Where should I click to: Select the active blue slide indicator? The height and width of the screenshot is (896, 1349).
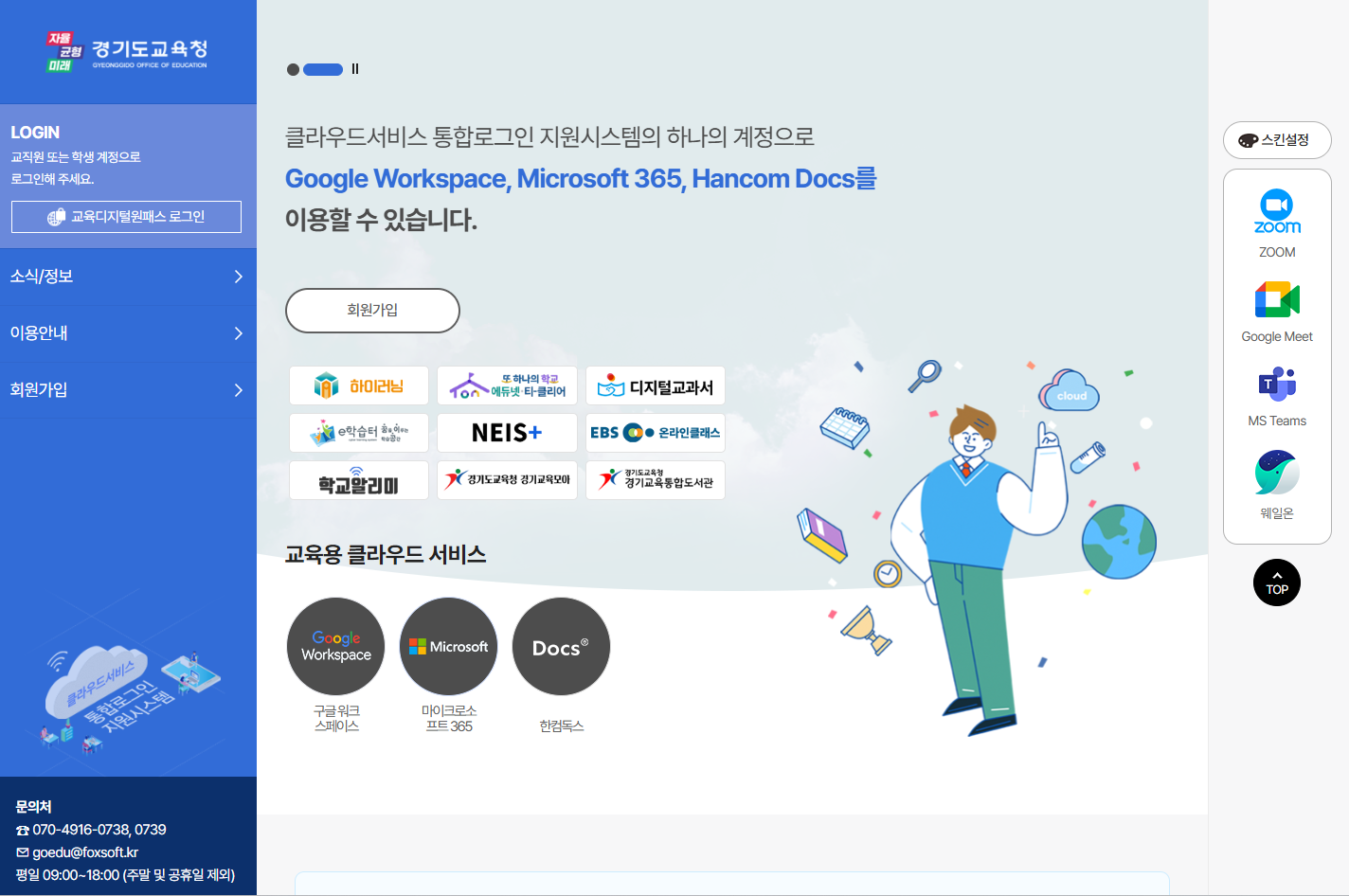coord(323,69)
